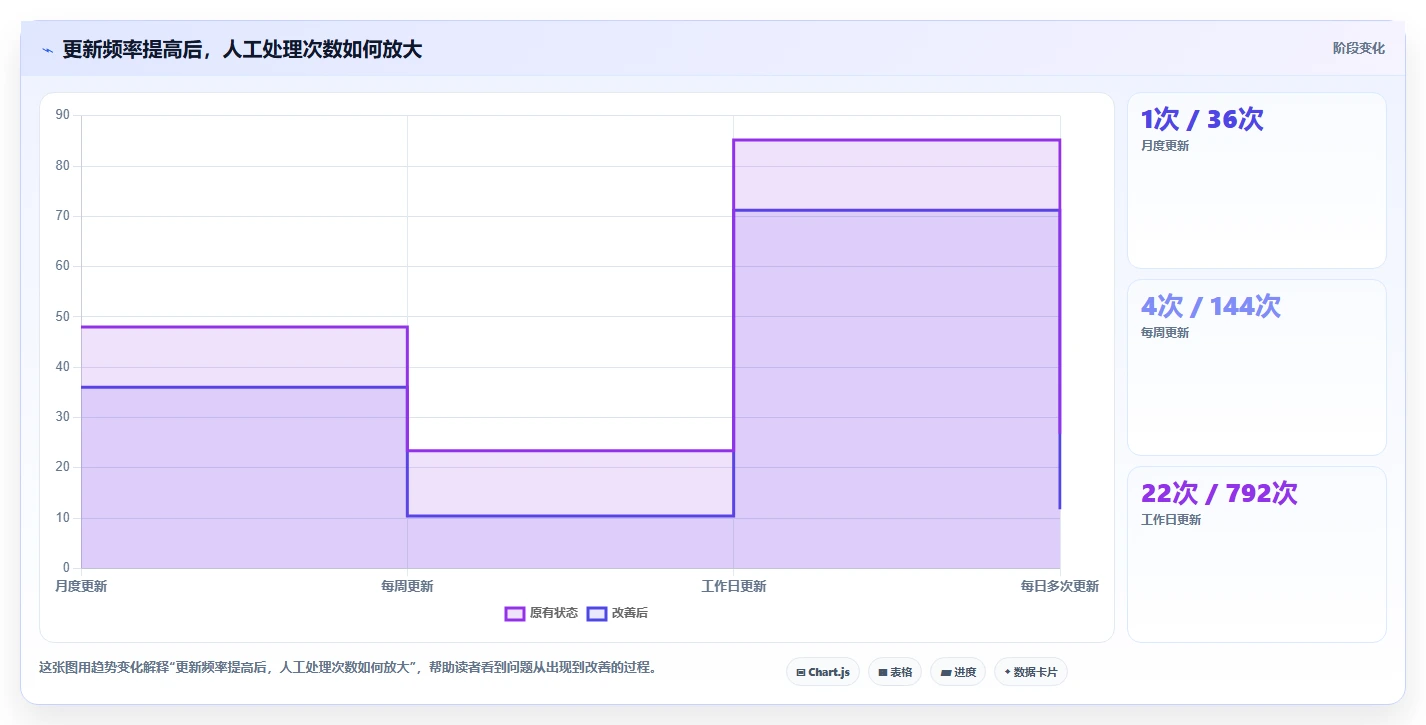Toggle the 原有状态 legend swatch
This screenshot has height=725, width=1426.
point(515,613)
